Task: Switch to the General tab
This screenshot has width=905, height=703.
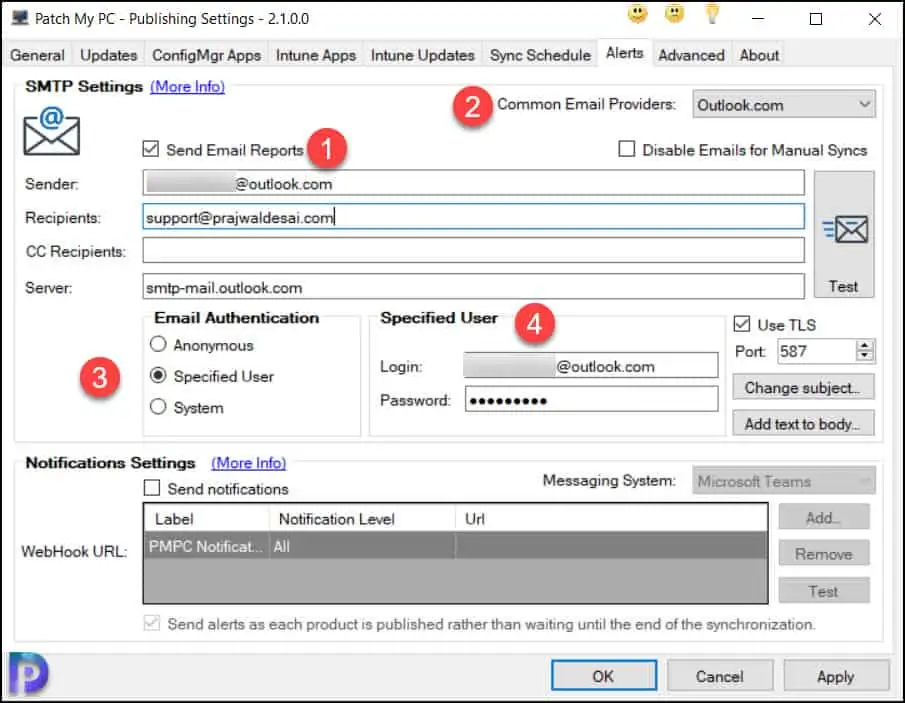Action: point(38,55)
